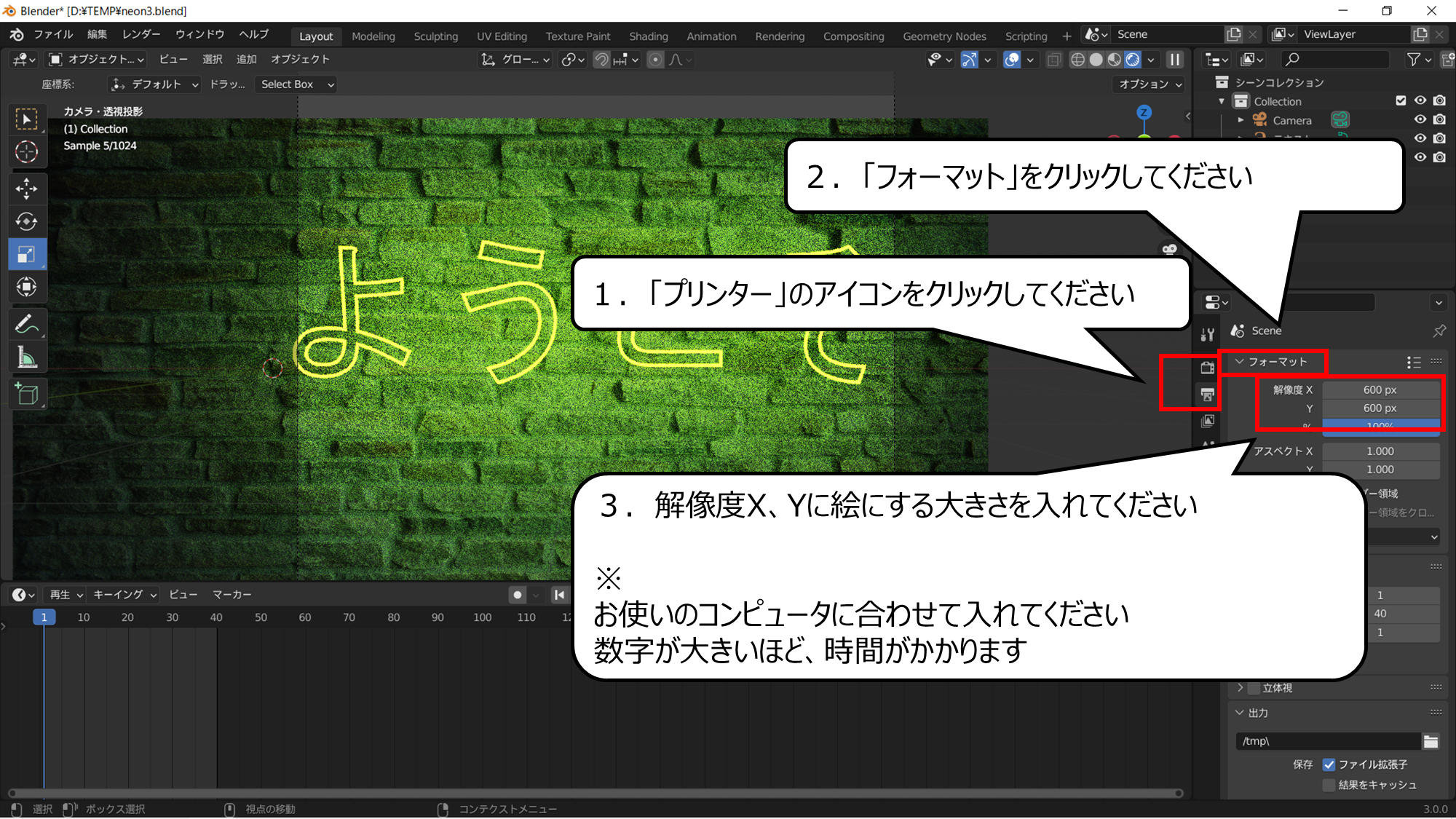Expand the Camera item in outliner

pos(1241,120)
